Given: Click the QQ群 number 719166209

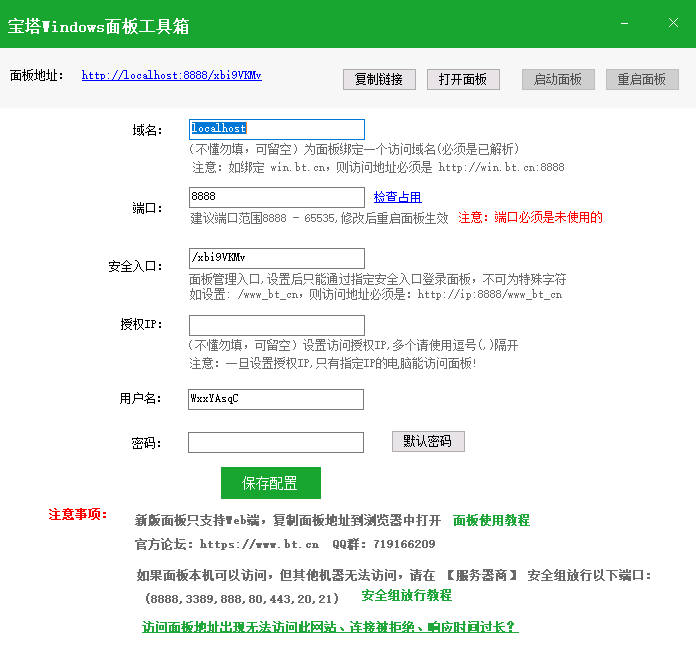Looking at the screenshot, I should point(404,544).
